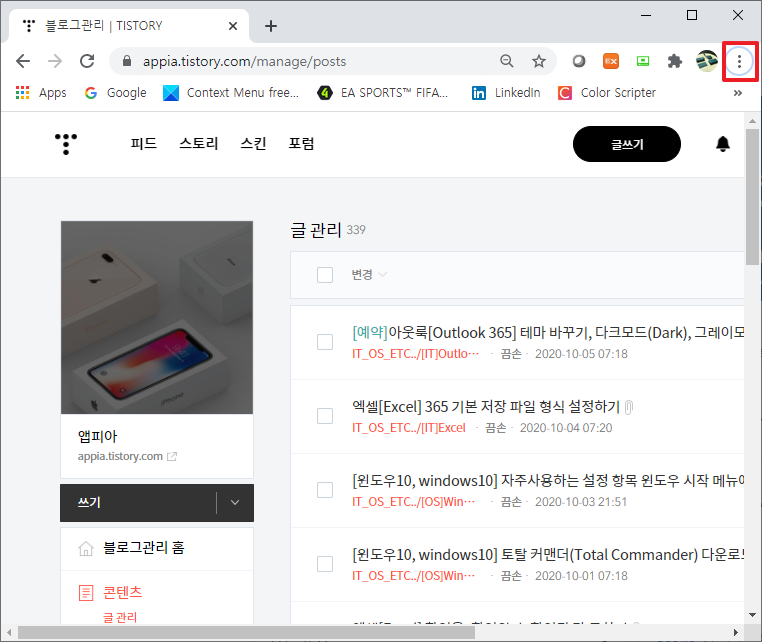This screenshot has width=762, height=642.
Task: Open notifications bell
Action: click(x=723, y=144)
